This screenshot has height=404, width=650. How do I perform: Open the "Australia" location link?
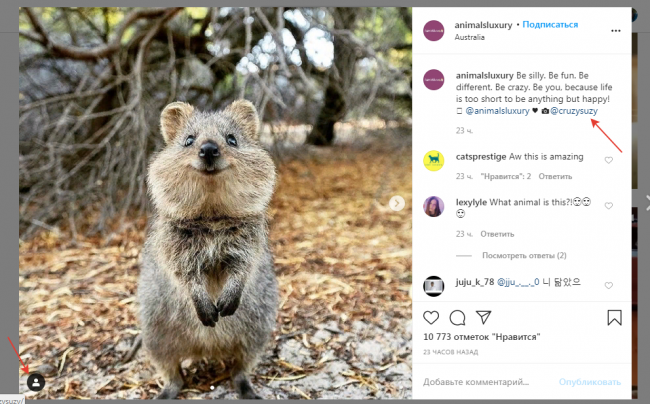[469, 37]
